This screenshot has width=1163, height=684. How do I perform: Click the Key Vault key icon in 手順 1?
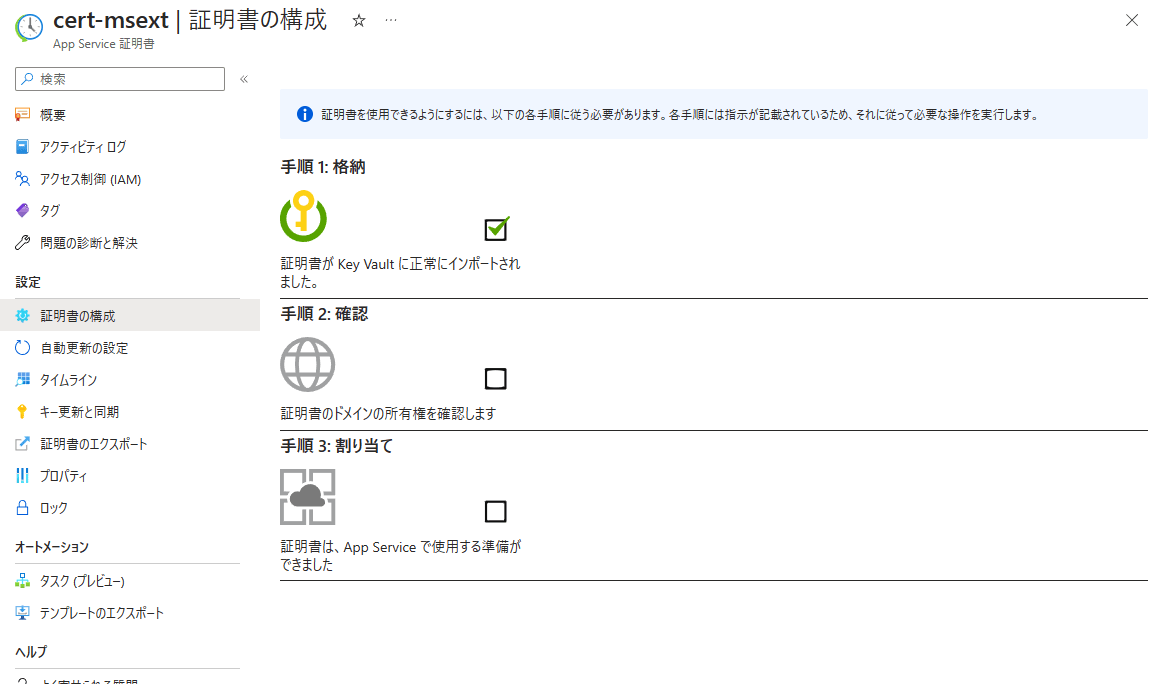point(303,216)
